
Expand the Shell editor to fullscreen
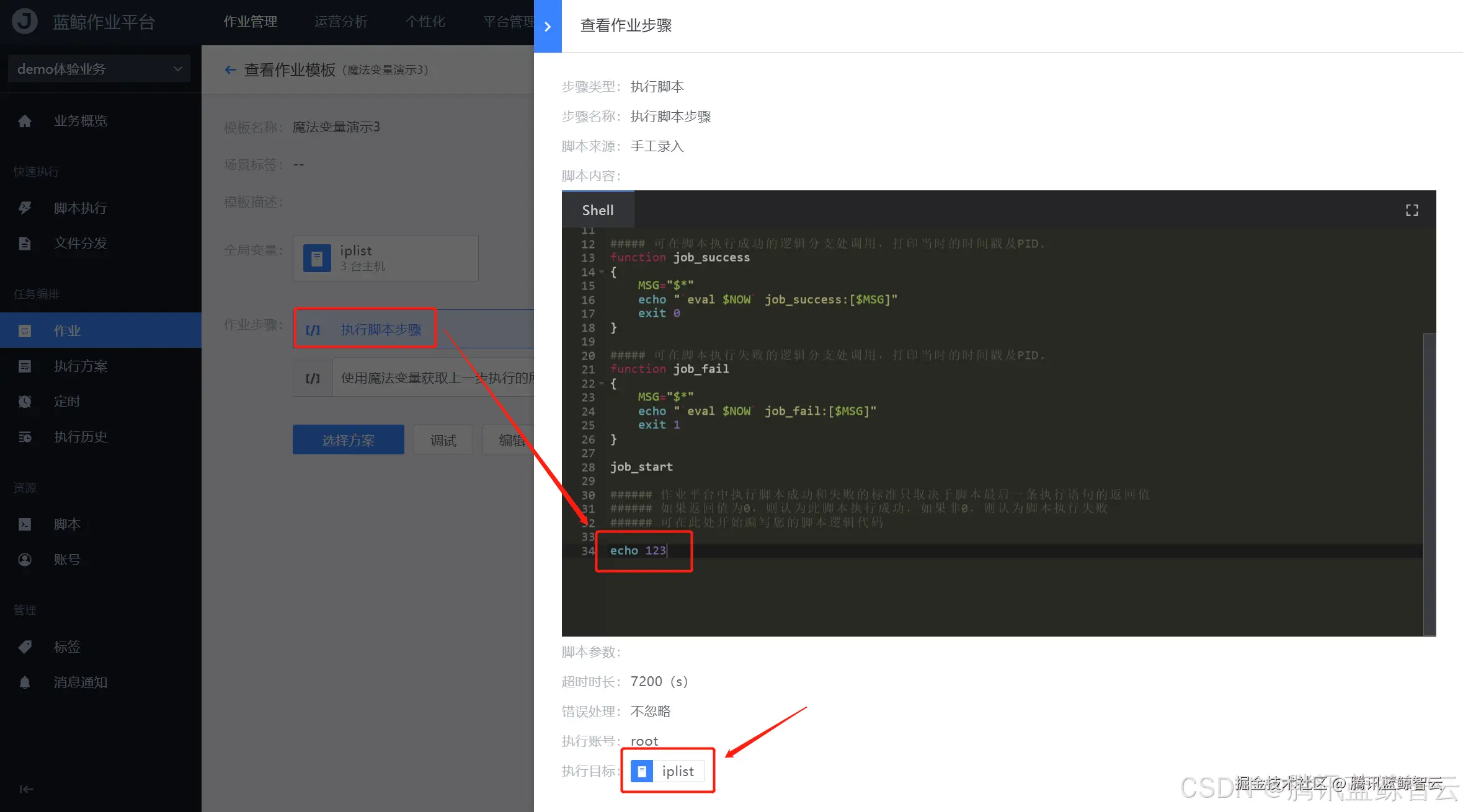1412,210
